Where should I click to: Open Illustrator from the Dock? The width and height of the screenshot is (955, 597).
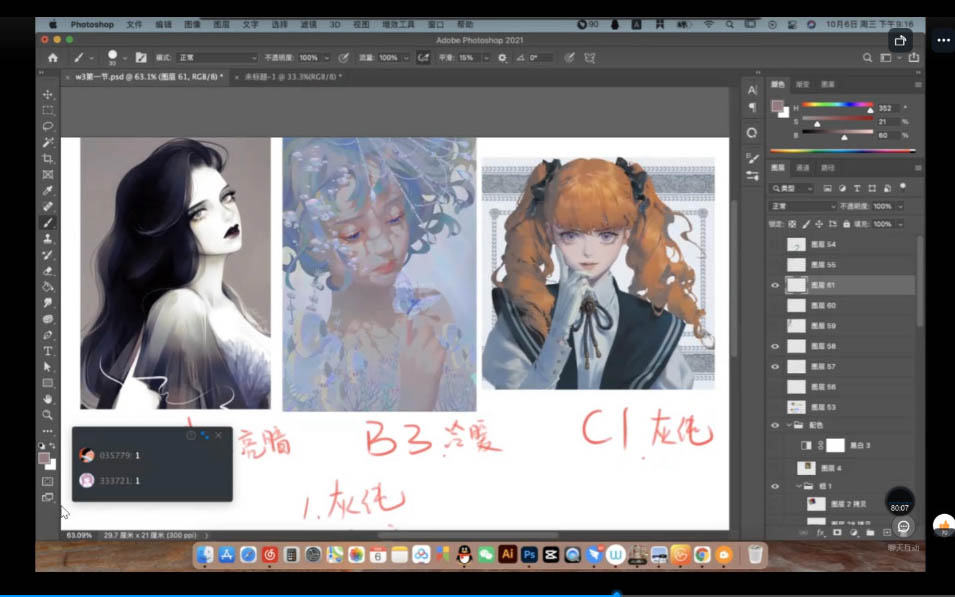click(507, 554)
